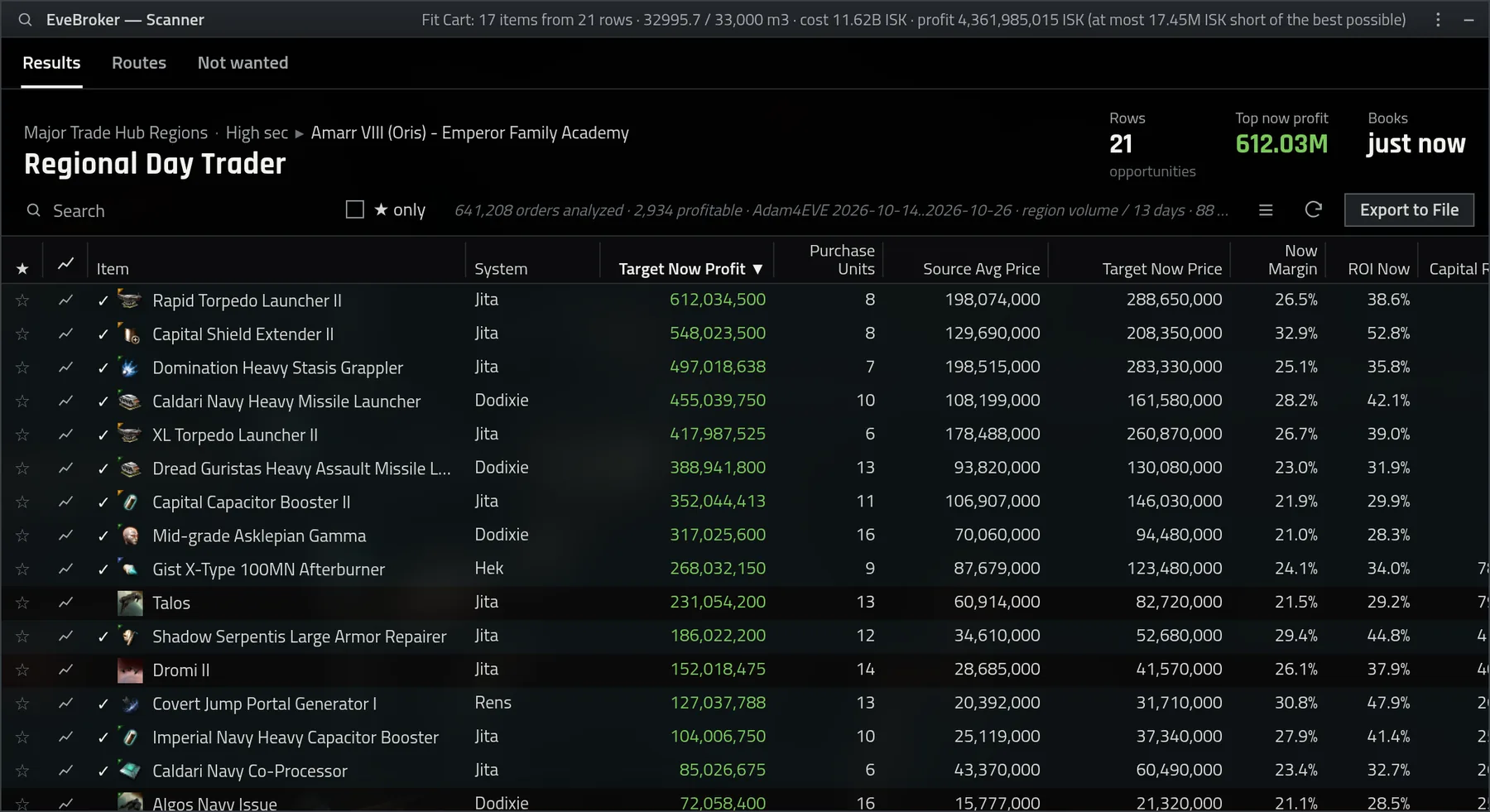The height and width of the screenshot is (812, 1490).
Task: Toggle checkmark on Capital Capacitor Booster II
Action: click(103, 502)
